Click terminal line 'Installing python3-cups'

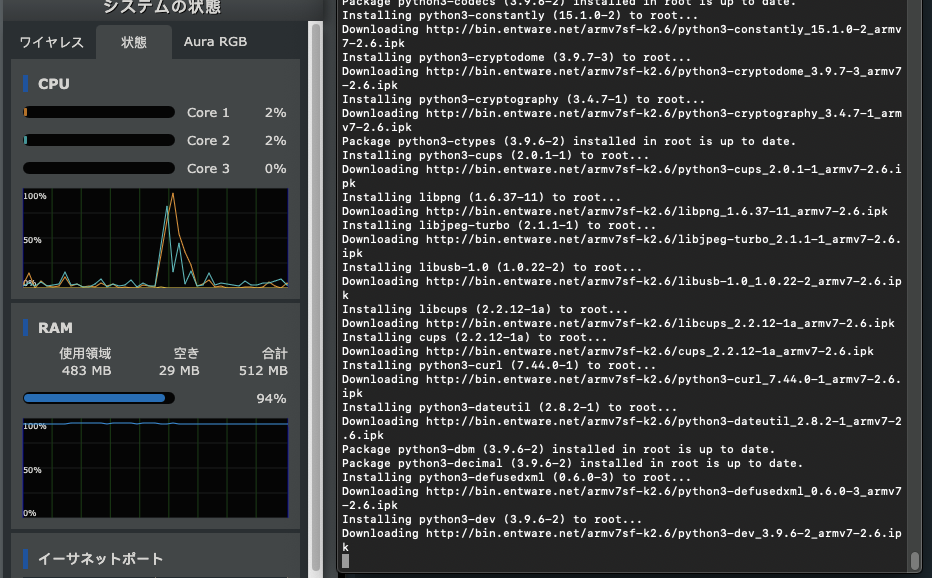495,155
